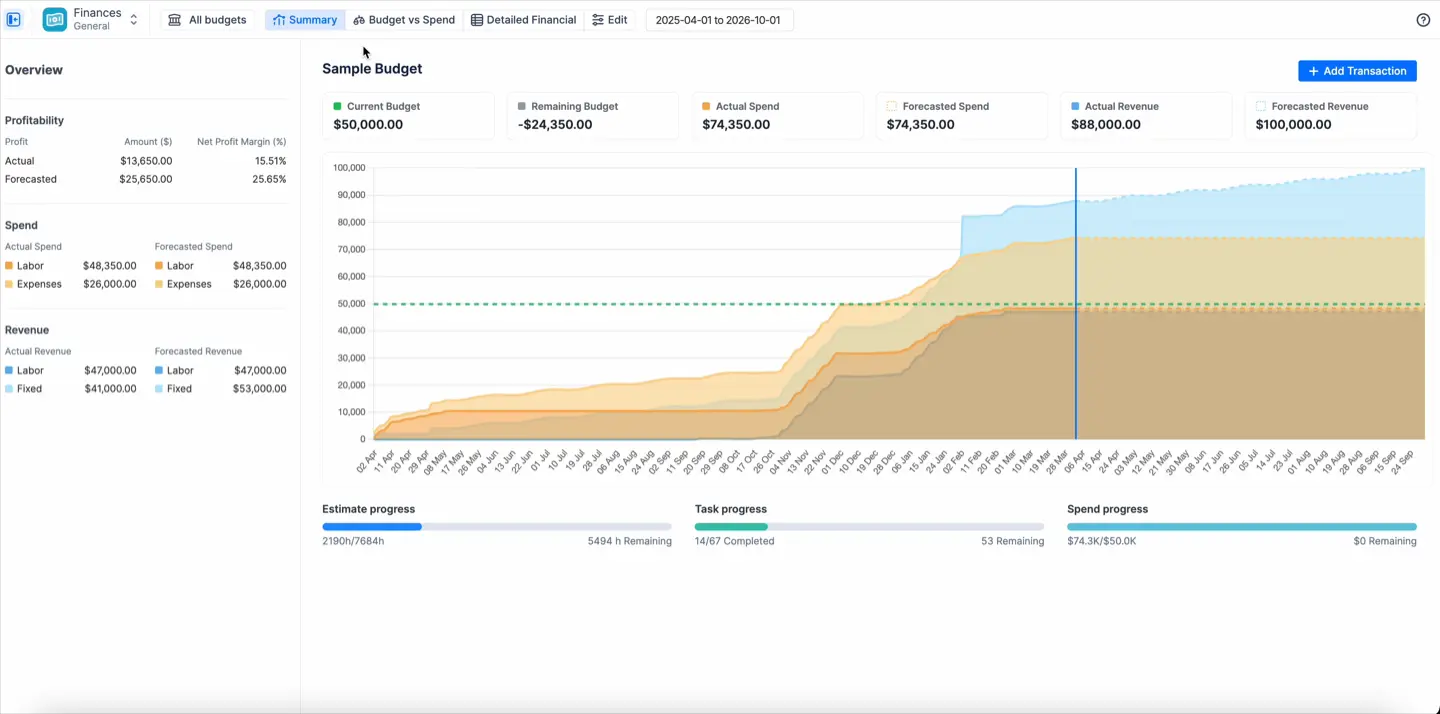Click the -$24,350.00 remaining budget value
This screenshot has height=714, width=1440.
point(555,125)
